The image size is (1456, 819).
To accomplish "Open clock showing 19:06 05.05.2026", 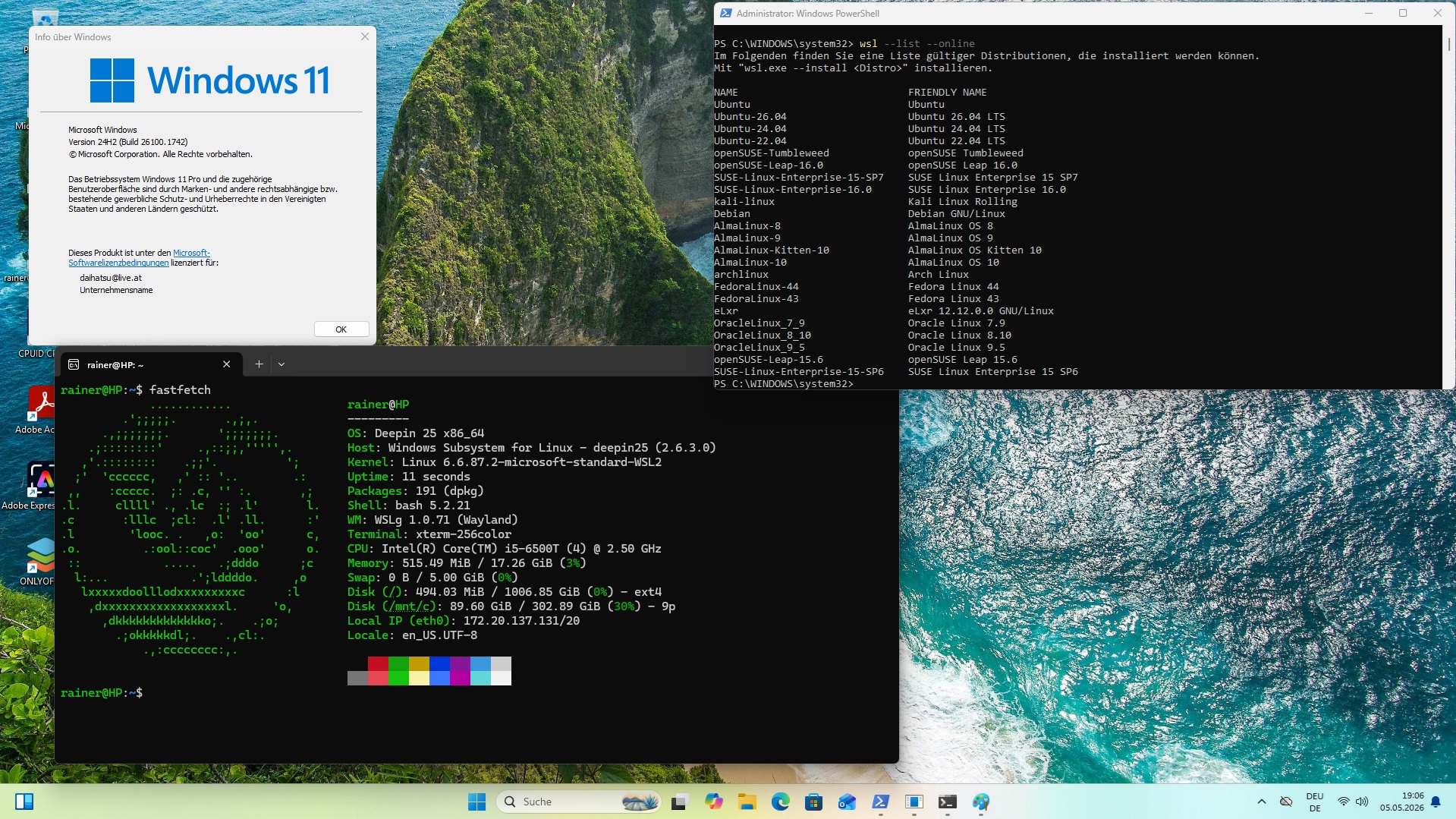I will pyautogui.click(x=1401, y=802).
